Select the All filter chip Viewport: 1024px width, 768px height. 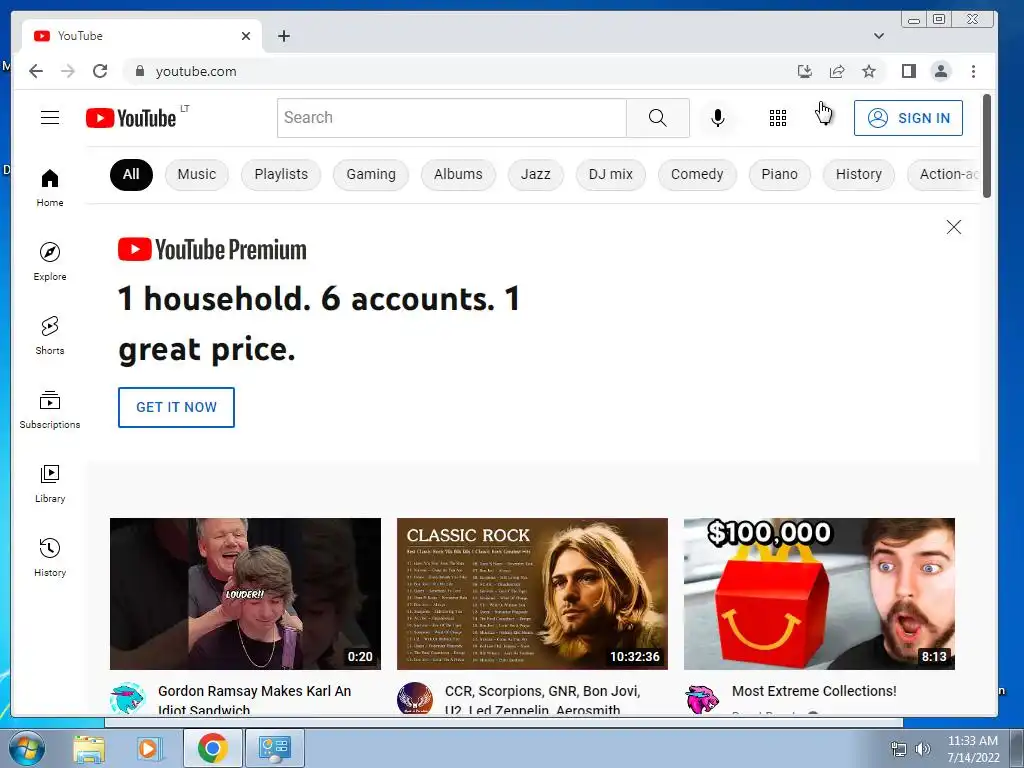pyautogui.click(x=131, y=174)
